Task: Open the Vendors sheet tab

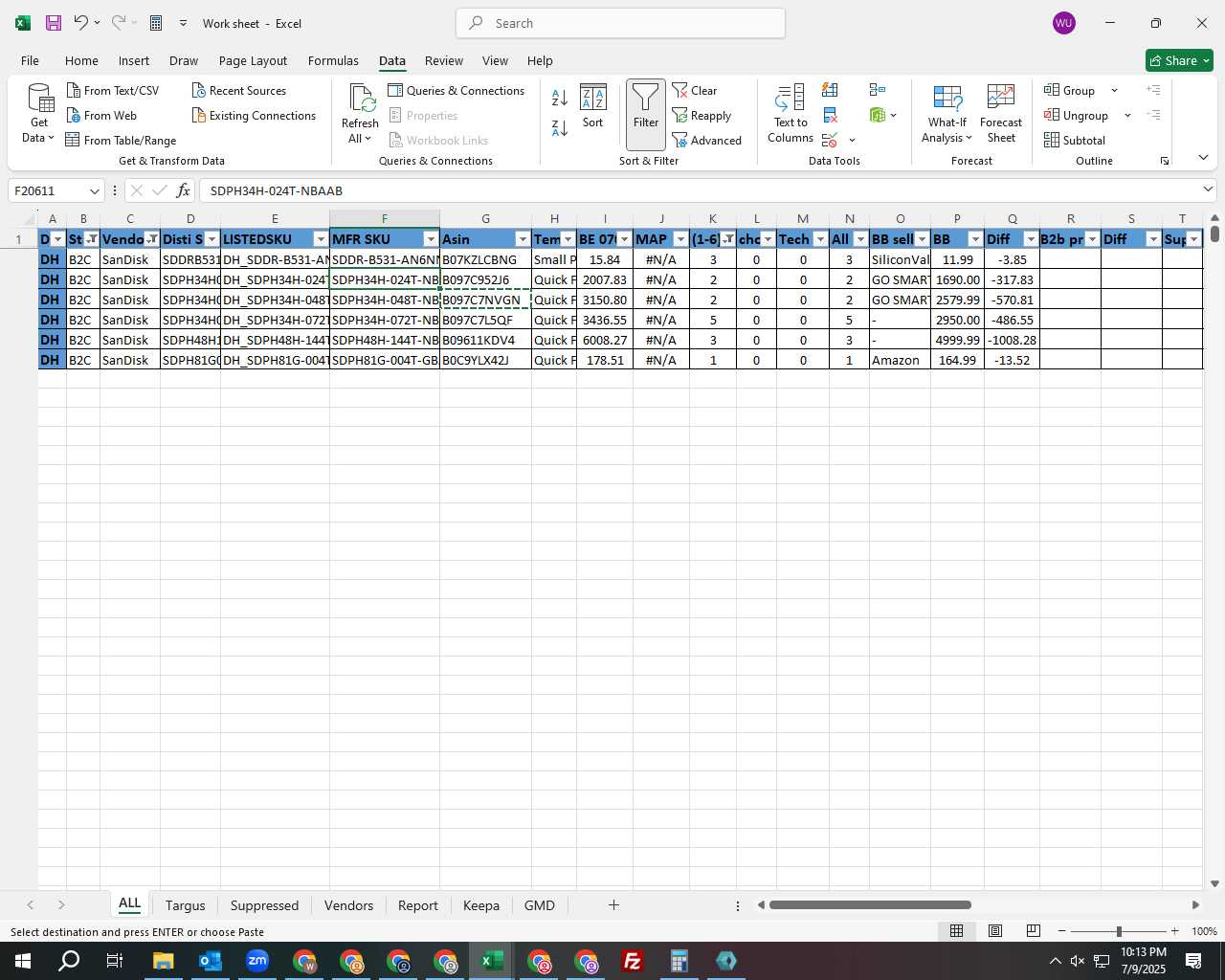Action: pyautogui.click(x=348, y=905)
